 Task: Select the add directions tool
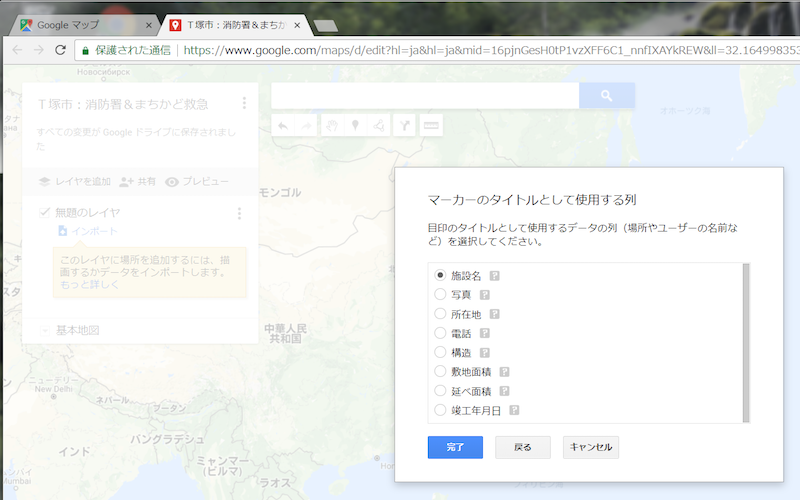click(405, 126)
